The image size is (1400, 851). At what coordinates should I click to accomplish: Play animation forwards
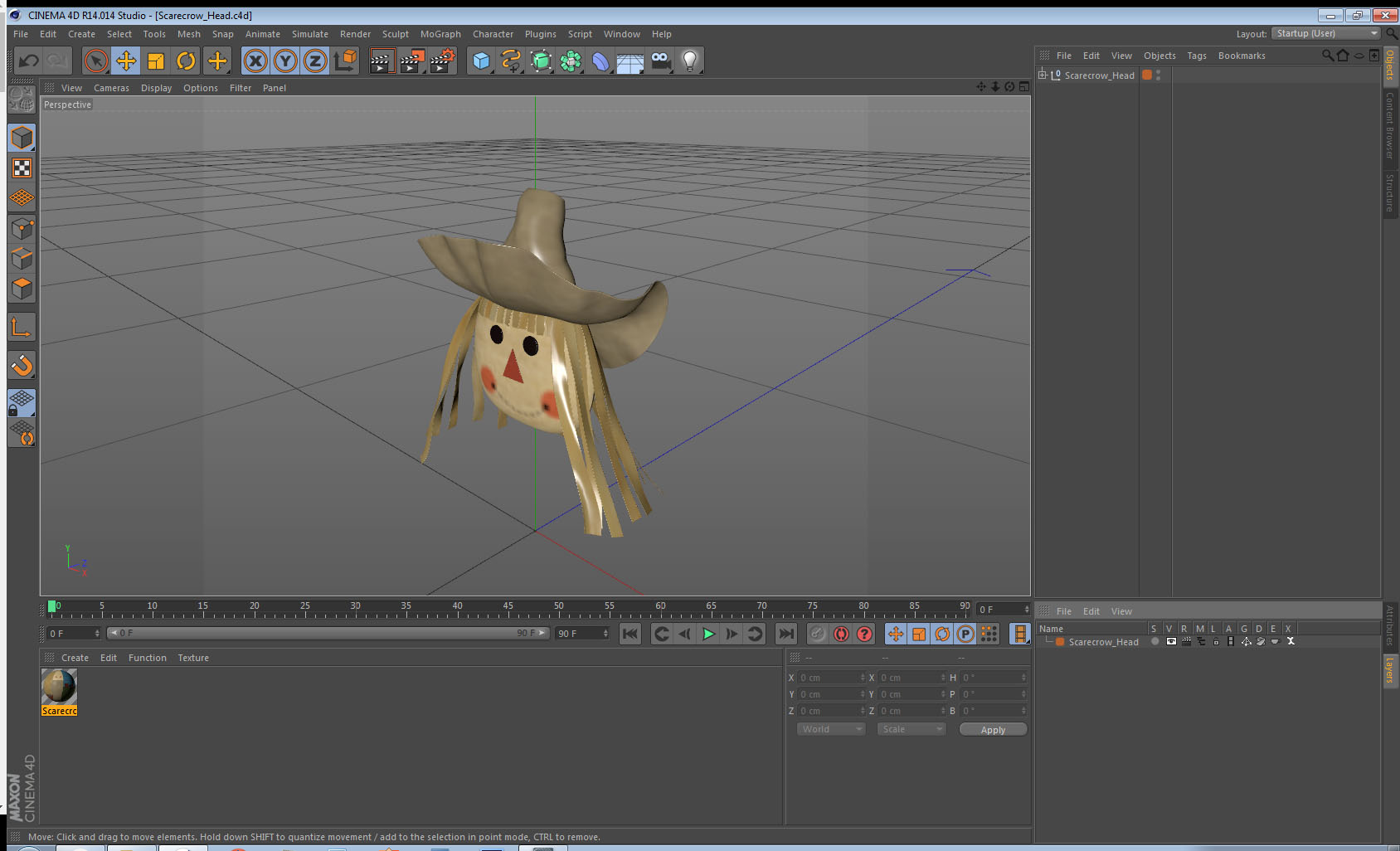(x=708, y=634)
